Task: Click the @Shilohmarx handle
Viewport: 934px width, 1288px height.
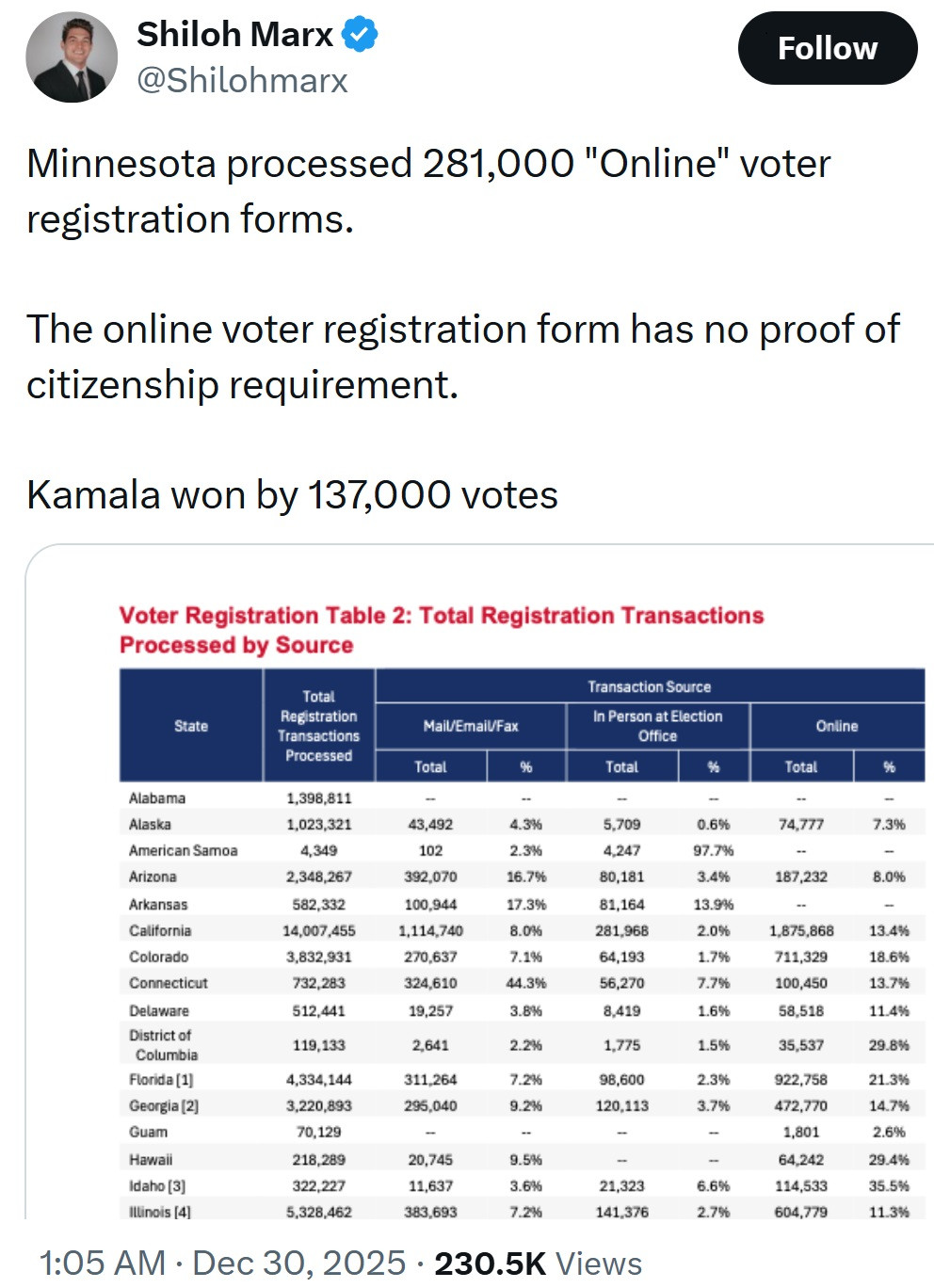Action: tap(242, 81)
